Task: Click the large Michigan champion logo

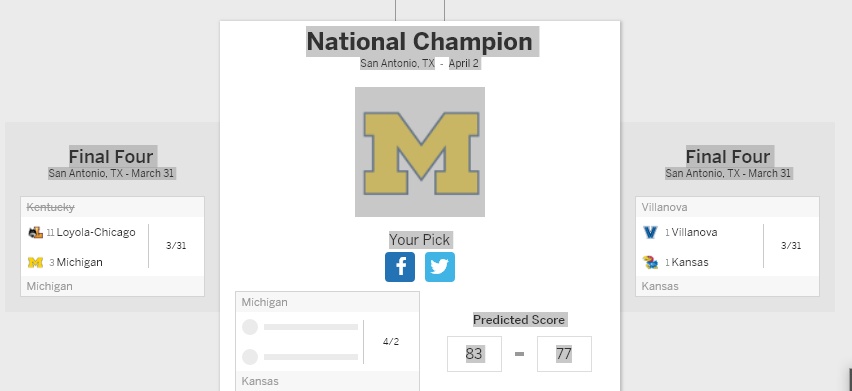Action: click(420, 152)
